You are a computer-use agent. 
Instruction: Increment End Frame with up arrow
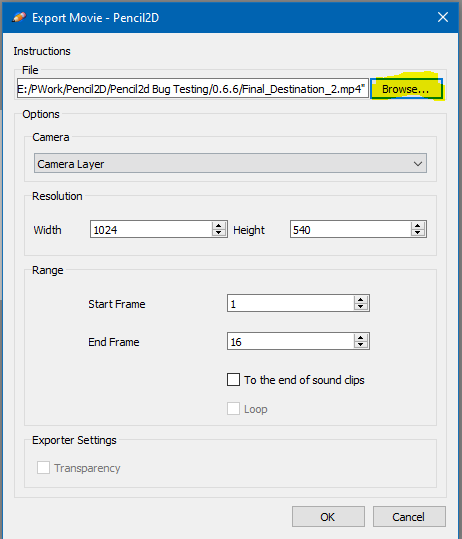(x=361, y=338)
